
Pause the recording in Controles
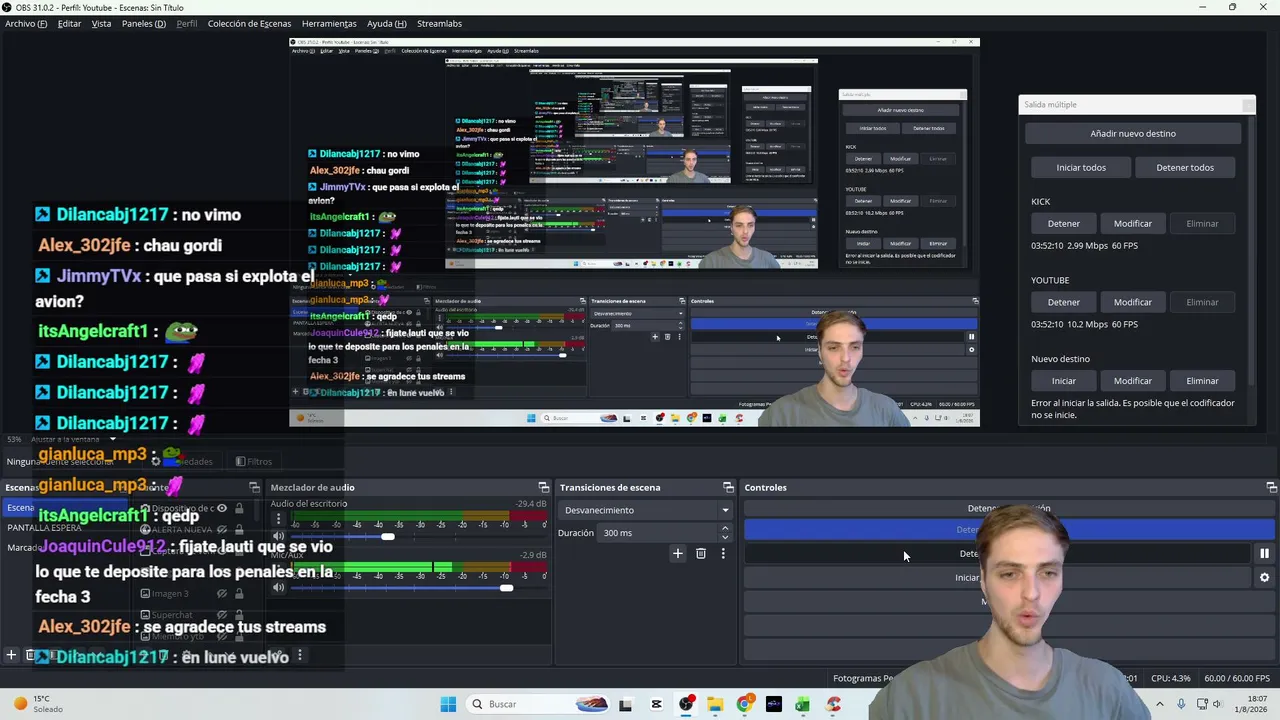point(1264,554)
